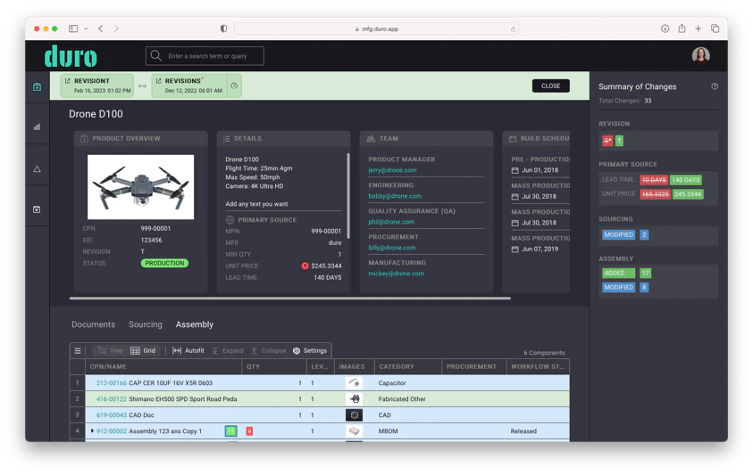Click the help icon in Summary of Changes
The width and height of the screenshot is (753, 475).
[x=715, y=86]
